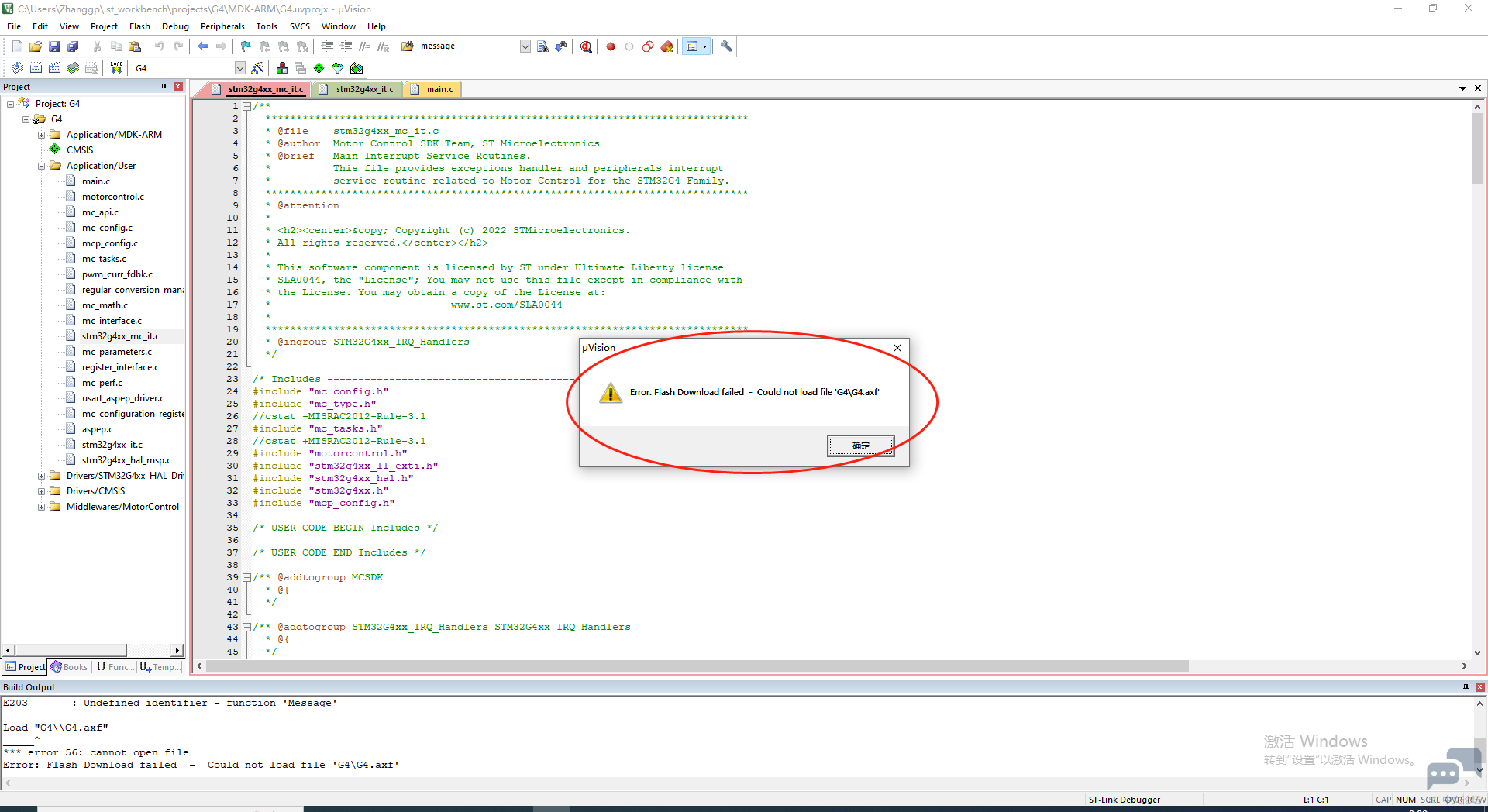This screenshot has width=1488, height=812.
Task: Insert a breakpoint with the red dot icon
Action: pyautogui.click(x=611, y=46)
